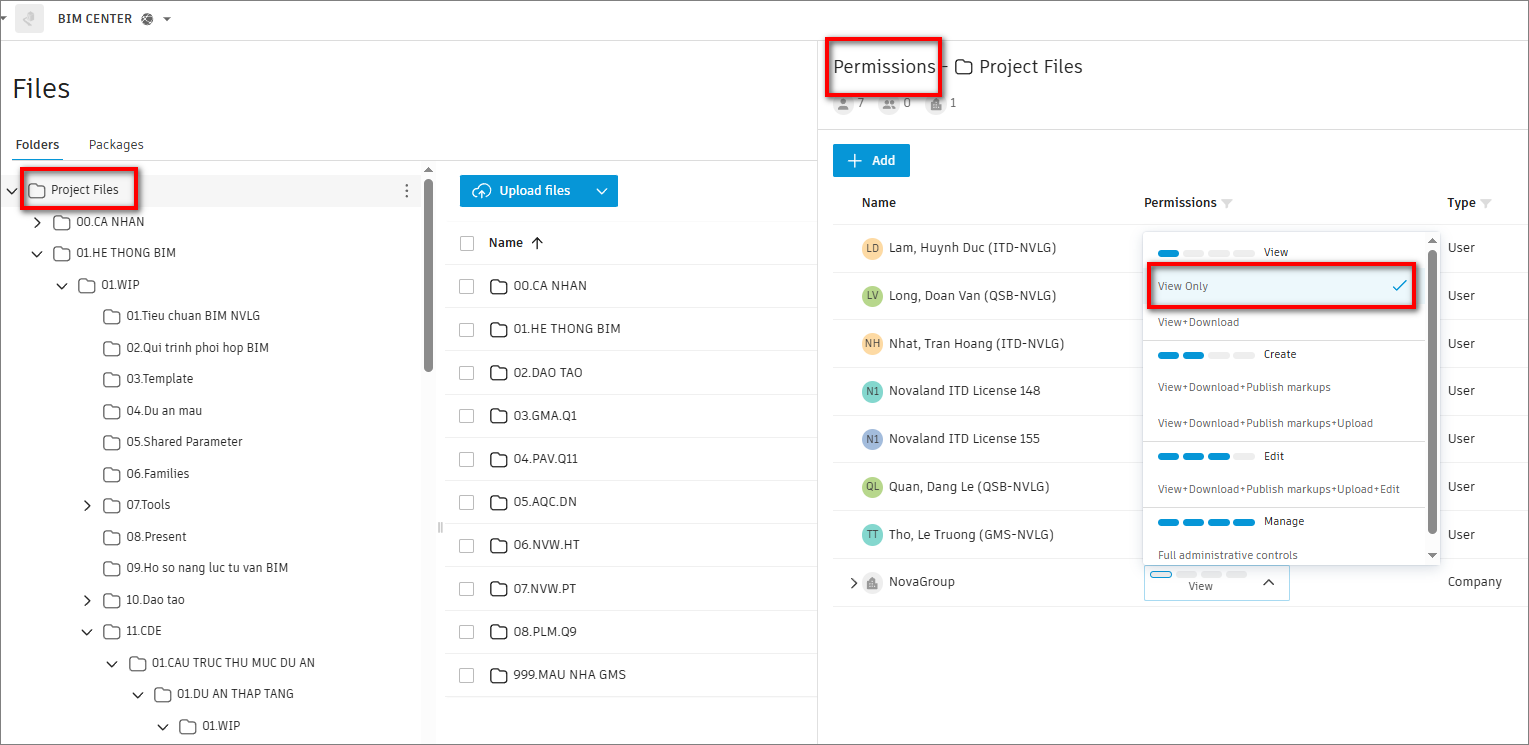This screenshot has width=1529, height=745.
Task: Click the Permissions column filter icon
Action: [1227, 204]
